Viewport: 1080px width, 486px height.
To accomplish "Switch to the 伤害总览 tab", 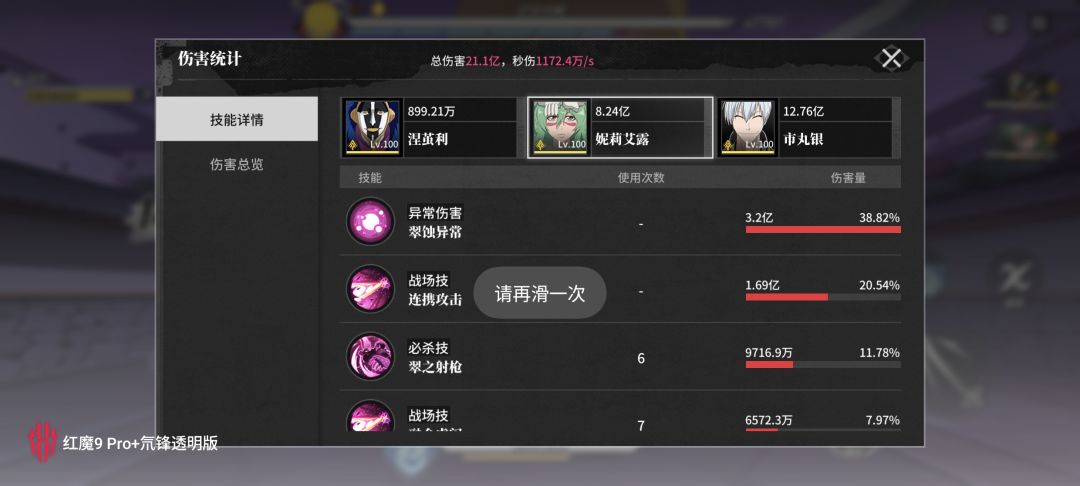I will (237, 165).
